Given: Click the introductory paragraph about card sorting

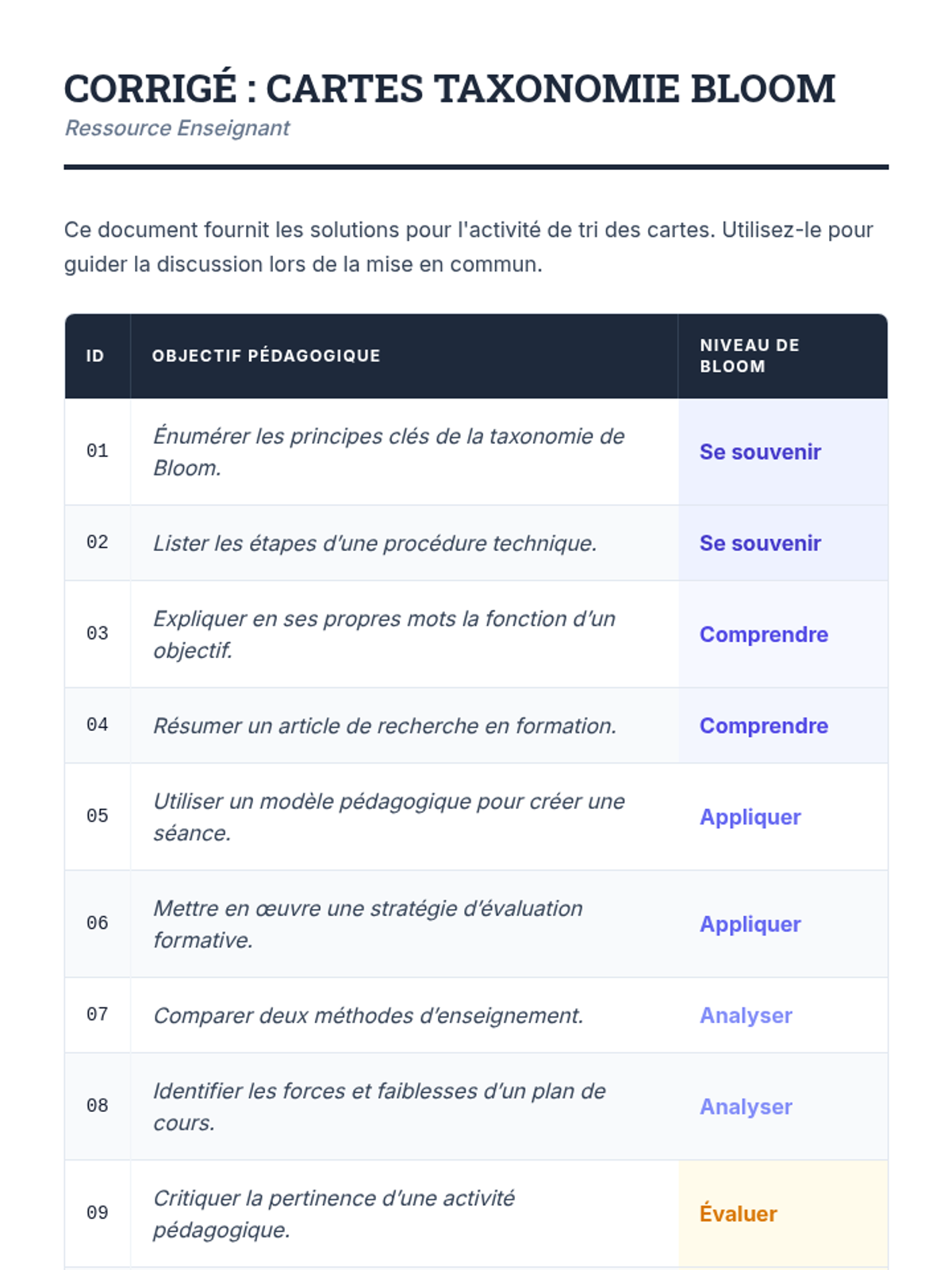Looking at the screenshot, I should click(x=468, y=247).
